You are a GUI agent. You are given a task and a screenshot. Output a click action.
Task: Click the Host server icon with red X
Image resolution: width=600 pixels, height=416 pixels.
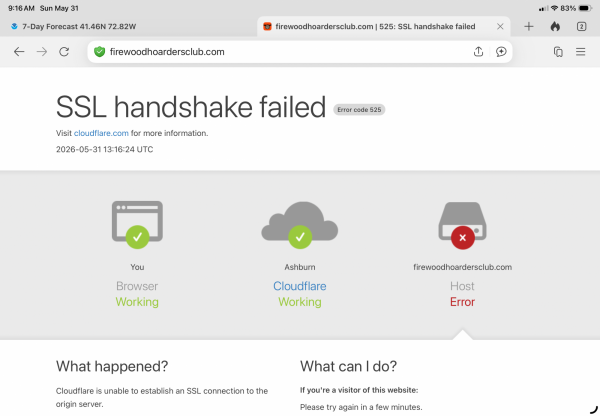pyautogui.click(x=462, y=225)
